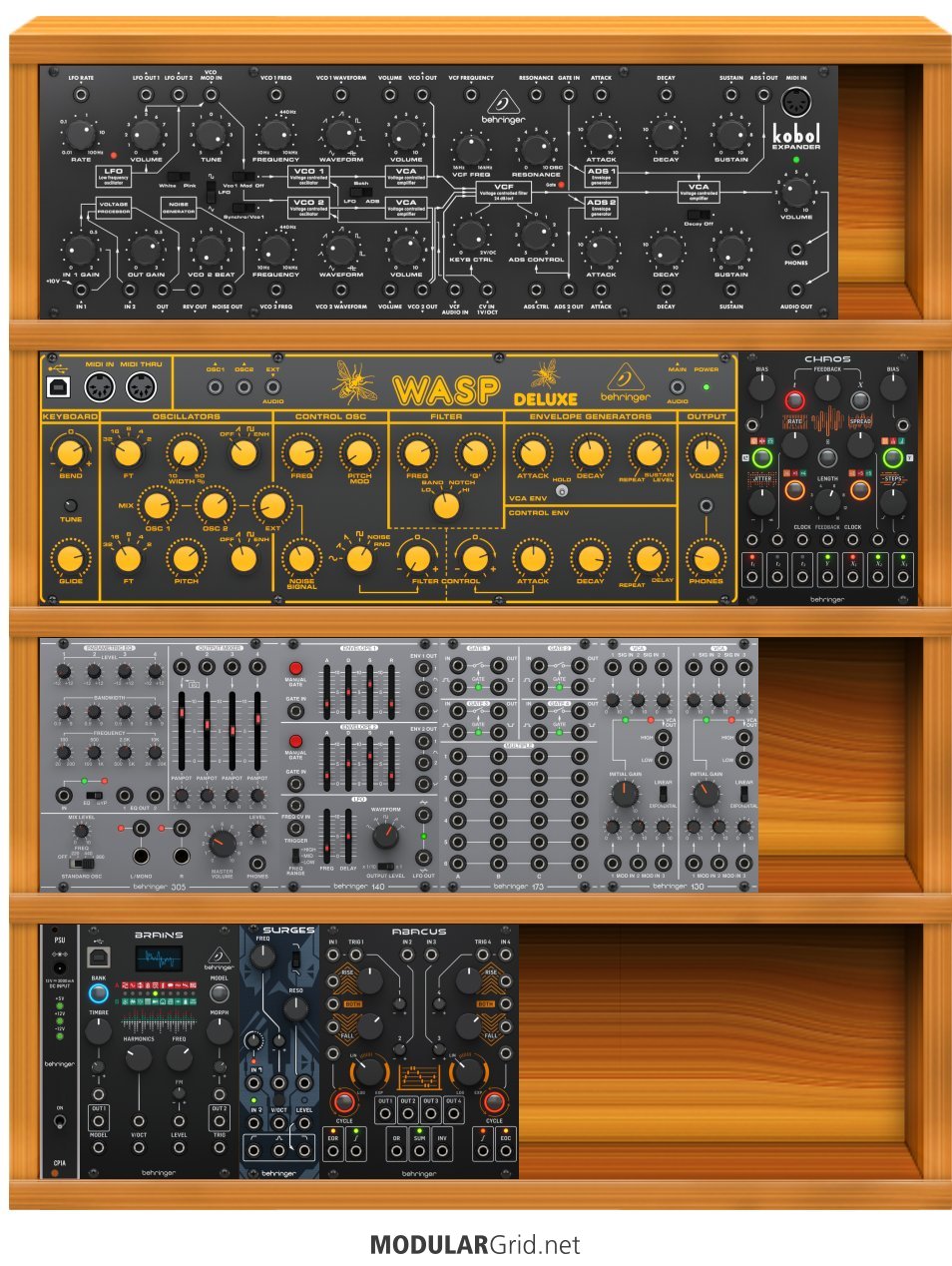Click the WASP PITCH MOD knob

tap(358, 452)
